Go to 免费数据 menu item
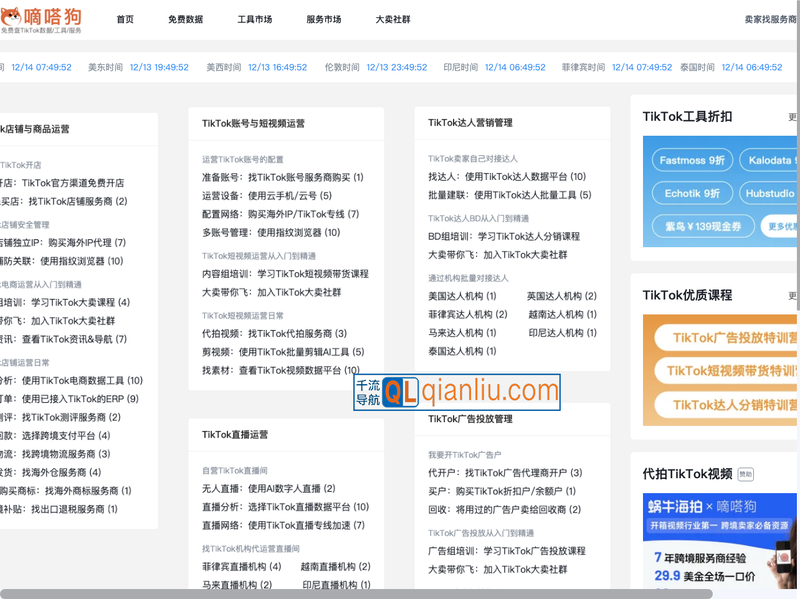This screenshot has height=599, width=800. (185, 19)
